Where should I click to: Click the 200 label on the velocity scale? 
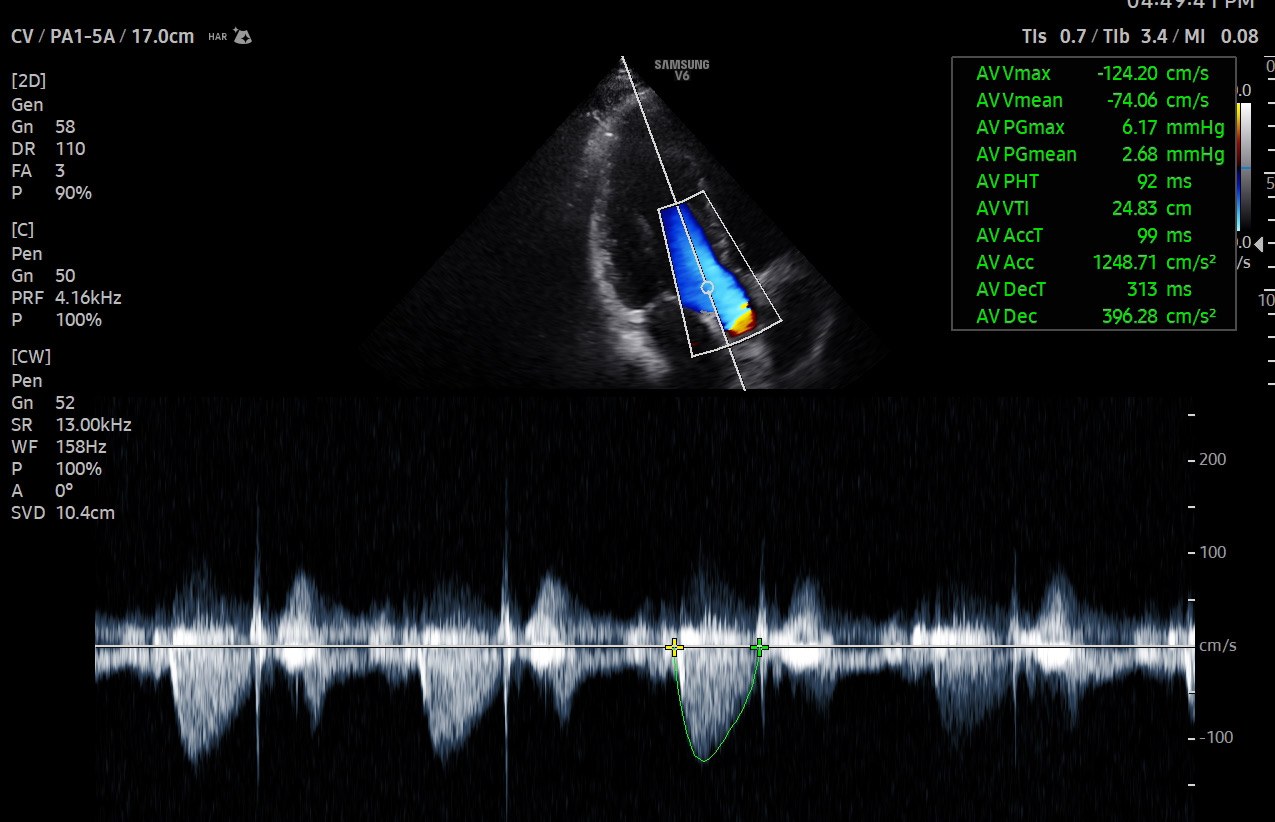(1212, 460)
